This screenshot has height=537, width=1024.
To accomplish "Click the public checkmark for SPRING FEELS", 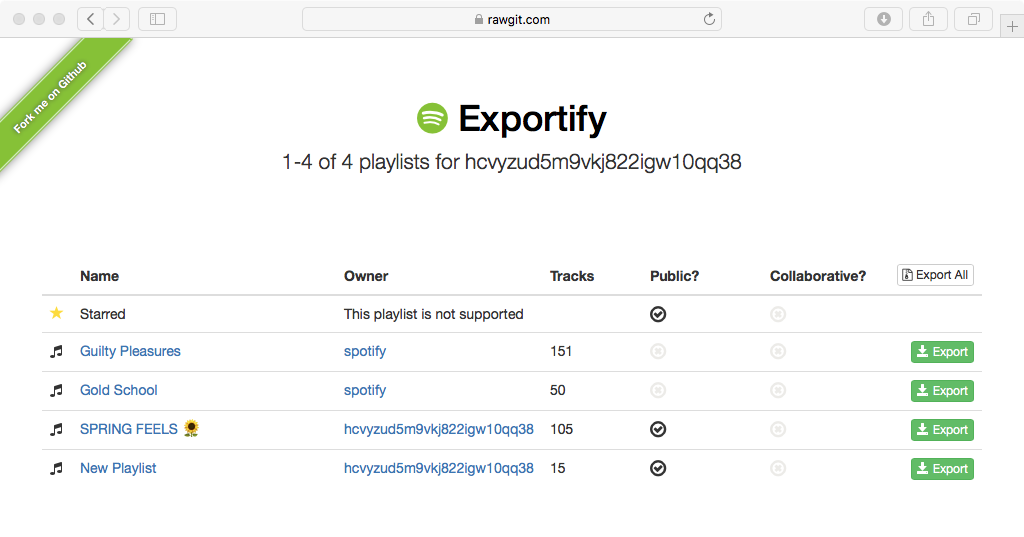I will 658,429.
